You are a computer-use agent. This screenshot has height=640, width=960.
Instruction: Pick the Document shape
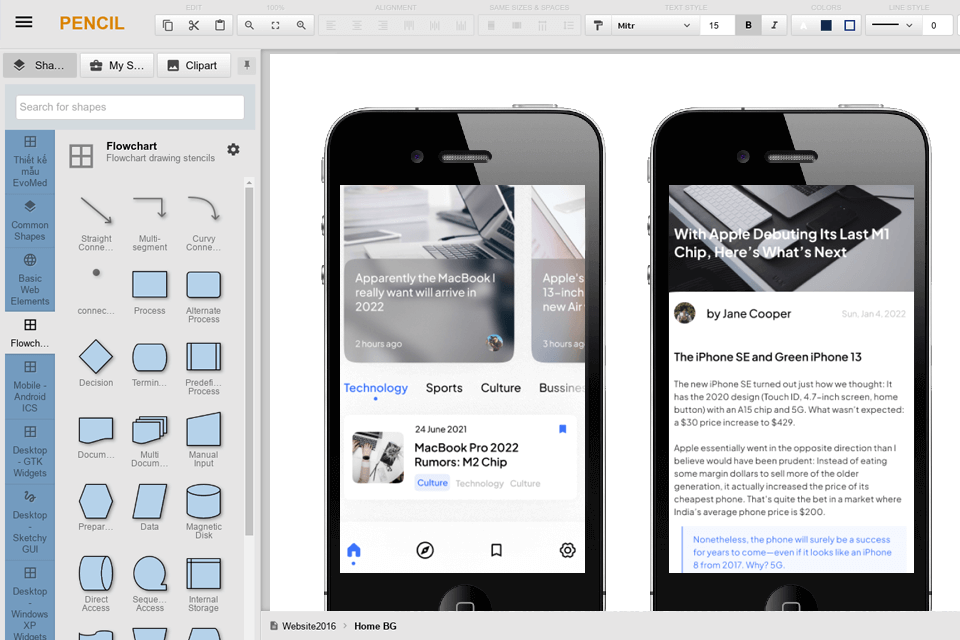[x=96, y=436]
